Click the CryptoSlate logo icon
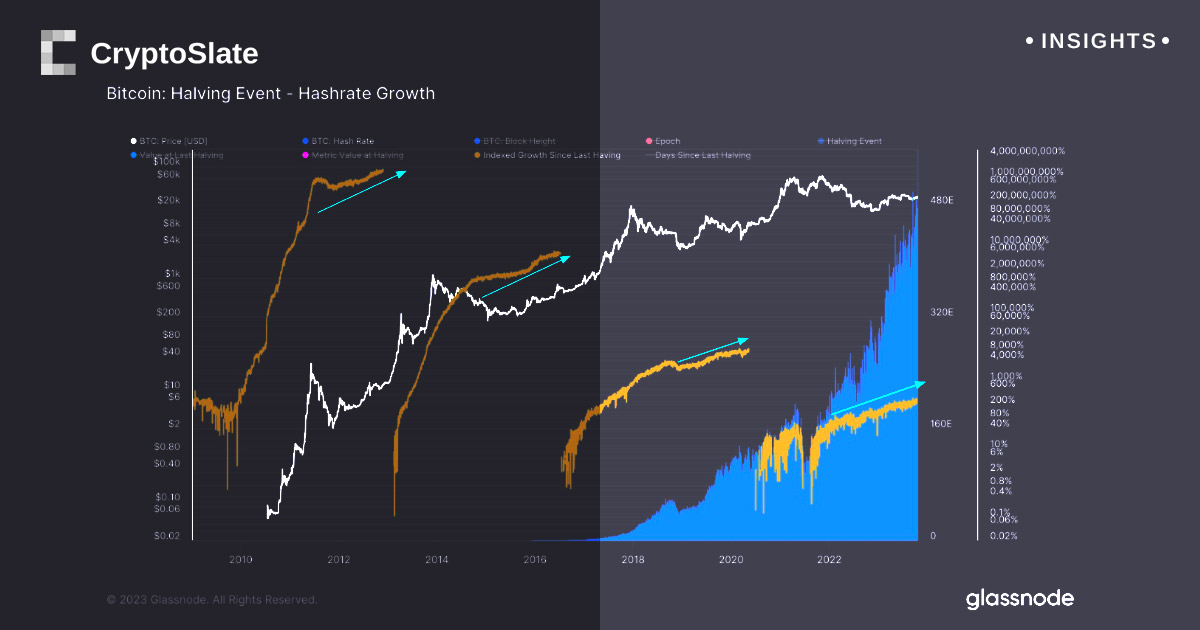Screen dimensions: 1200x630 click(58, 52)
